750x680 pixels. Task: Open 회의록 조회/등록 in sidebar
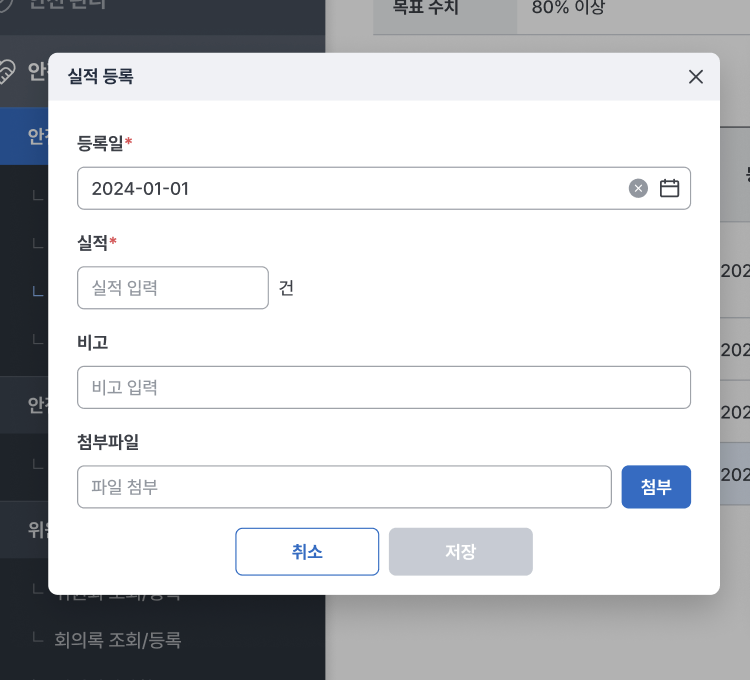(x=118, y=640)
